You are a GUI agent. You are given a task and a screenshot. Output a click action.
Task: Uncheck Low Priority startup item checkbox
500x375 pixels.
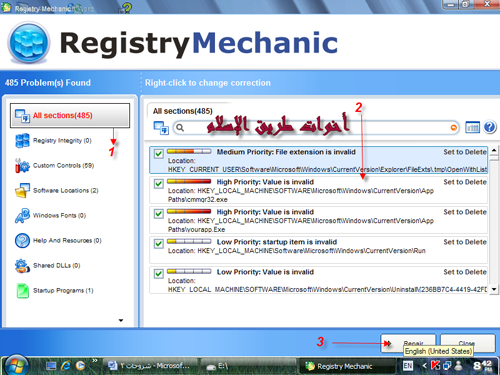click(x=159, y=244)
